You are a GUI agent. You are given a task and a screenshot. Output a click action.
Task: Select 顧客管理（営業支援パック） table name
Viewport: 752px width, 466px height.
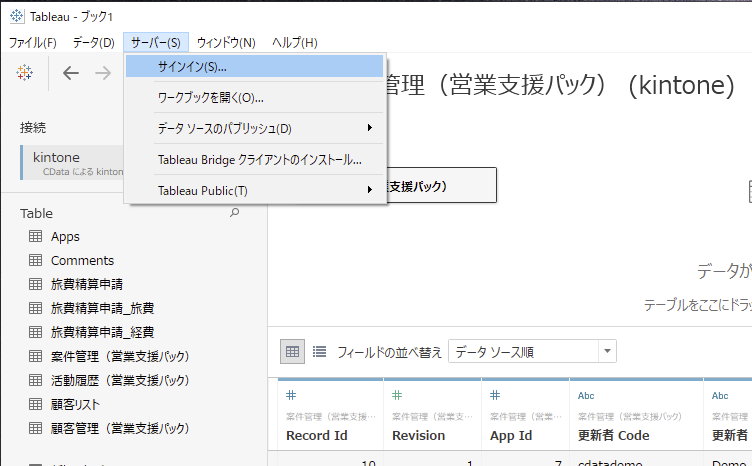point(120,428)
